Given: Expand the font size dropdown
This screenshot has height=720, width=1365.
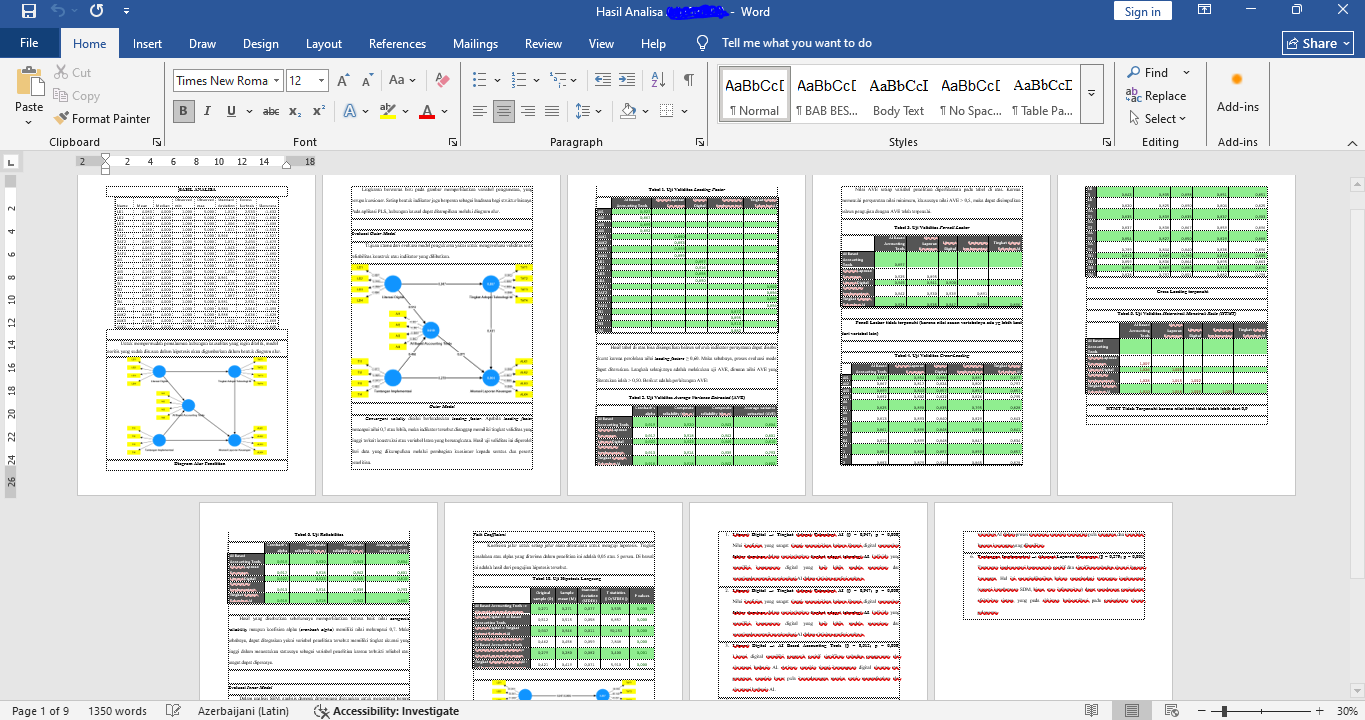Looking at the screenshot, I should click(321, 81).
